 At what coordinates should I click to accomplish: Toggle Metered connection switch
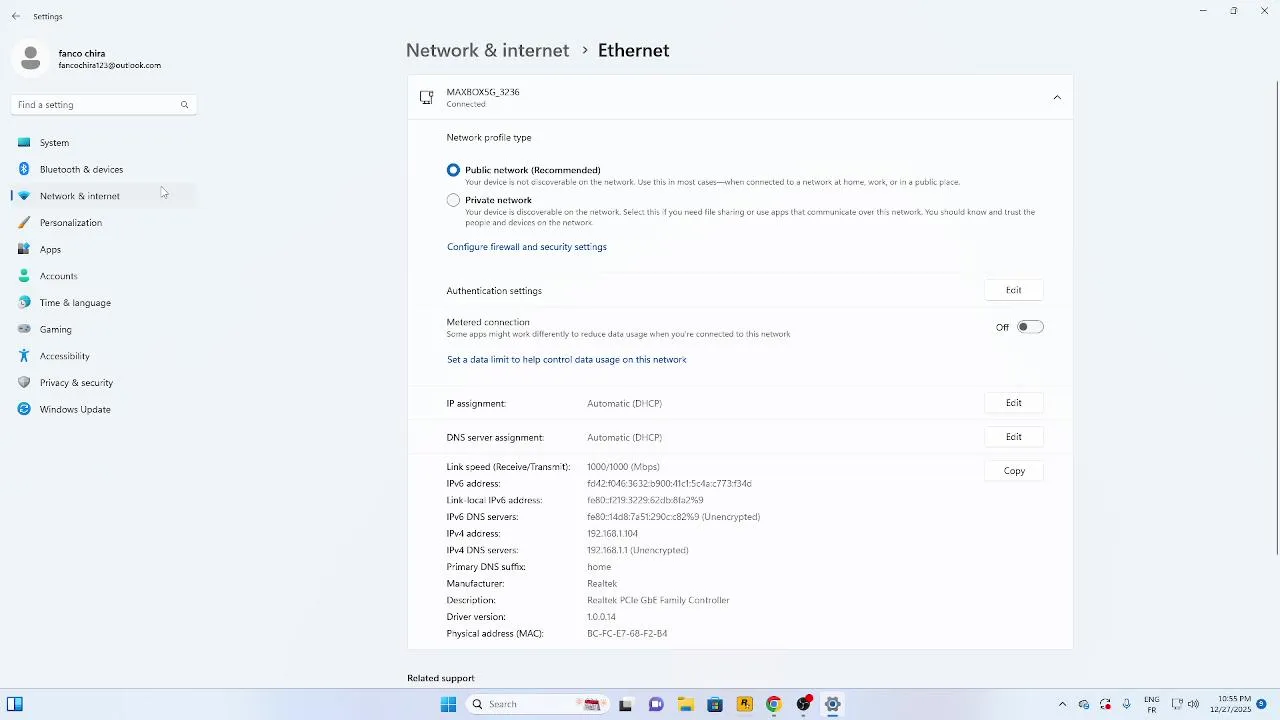1030,327
